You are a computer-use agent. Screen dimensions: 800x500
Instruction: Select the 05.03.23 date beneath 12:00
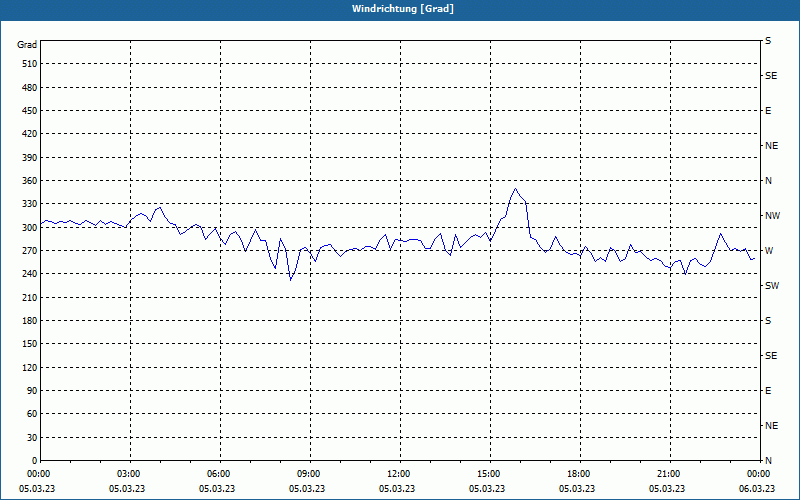[x=397, y=489]
